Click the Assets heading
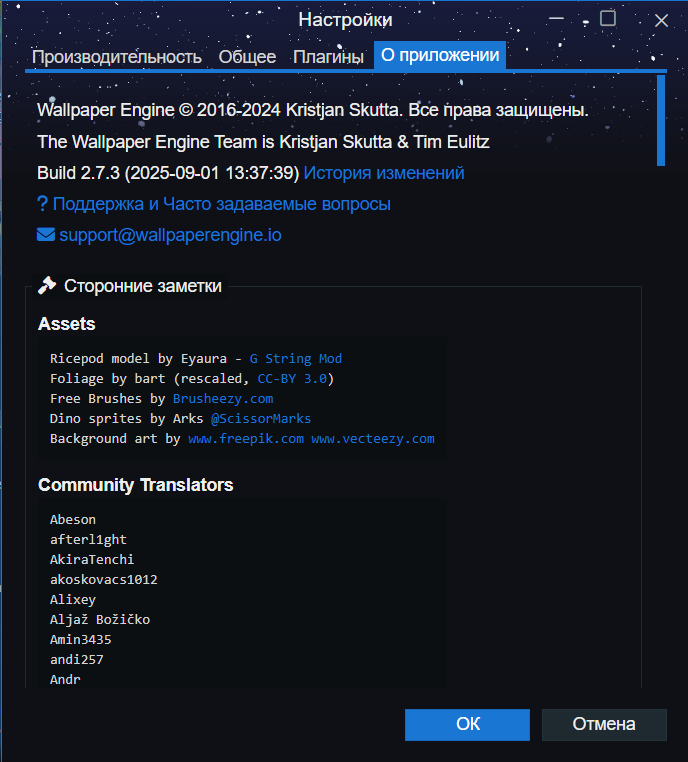Viewport: 688px width, 762px height. coord(67,324)
